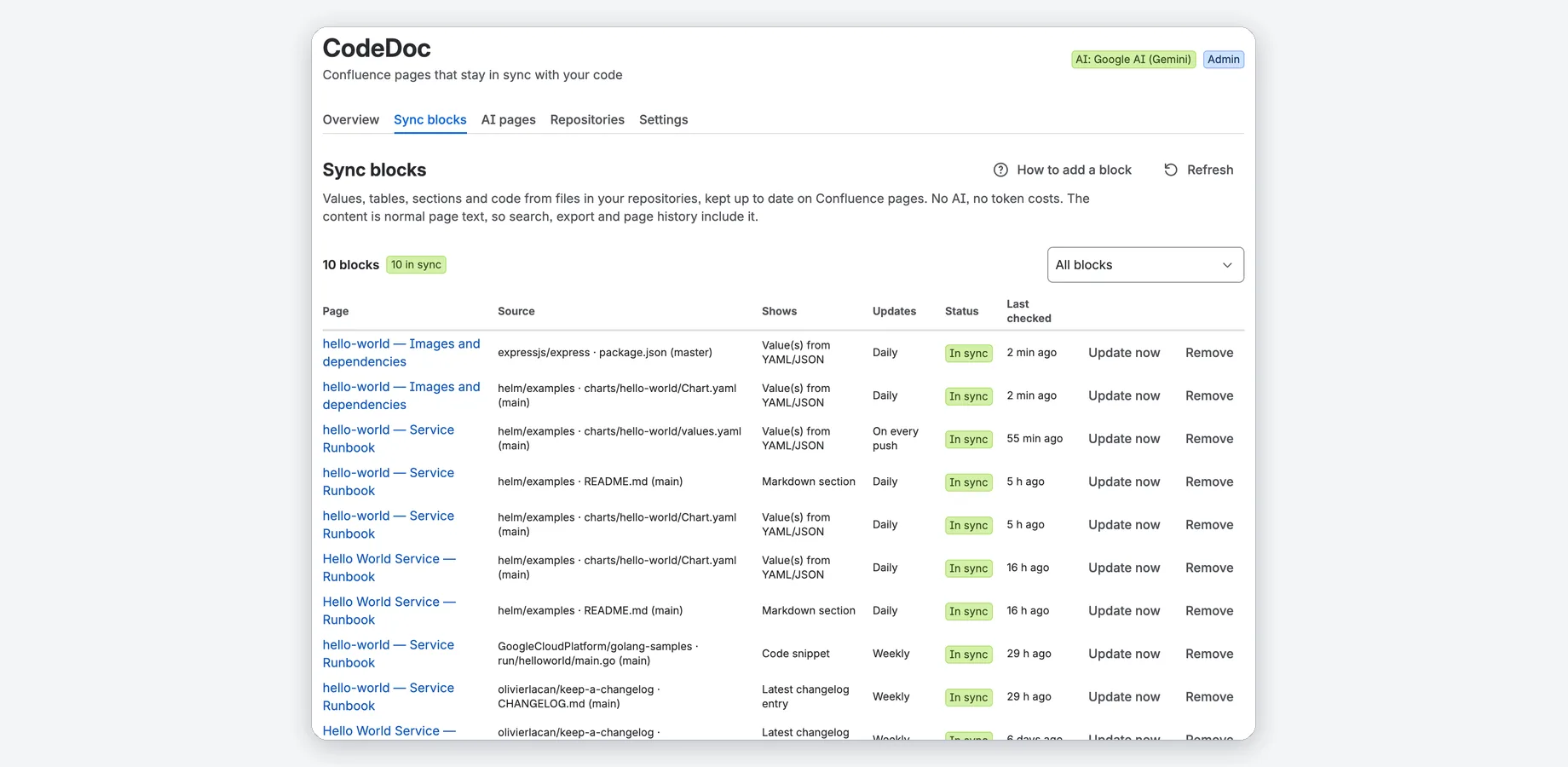The image size is (1568, 767).
Task: Select the Sync blocks tab
Action: coord(429,119)
